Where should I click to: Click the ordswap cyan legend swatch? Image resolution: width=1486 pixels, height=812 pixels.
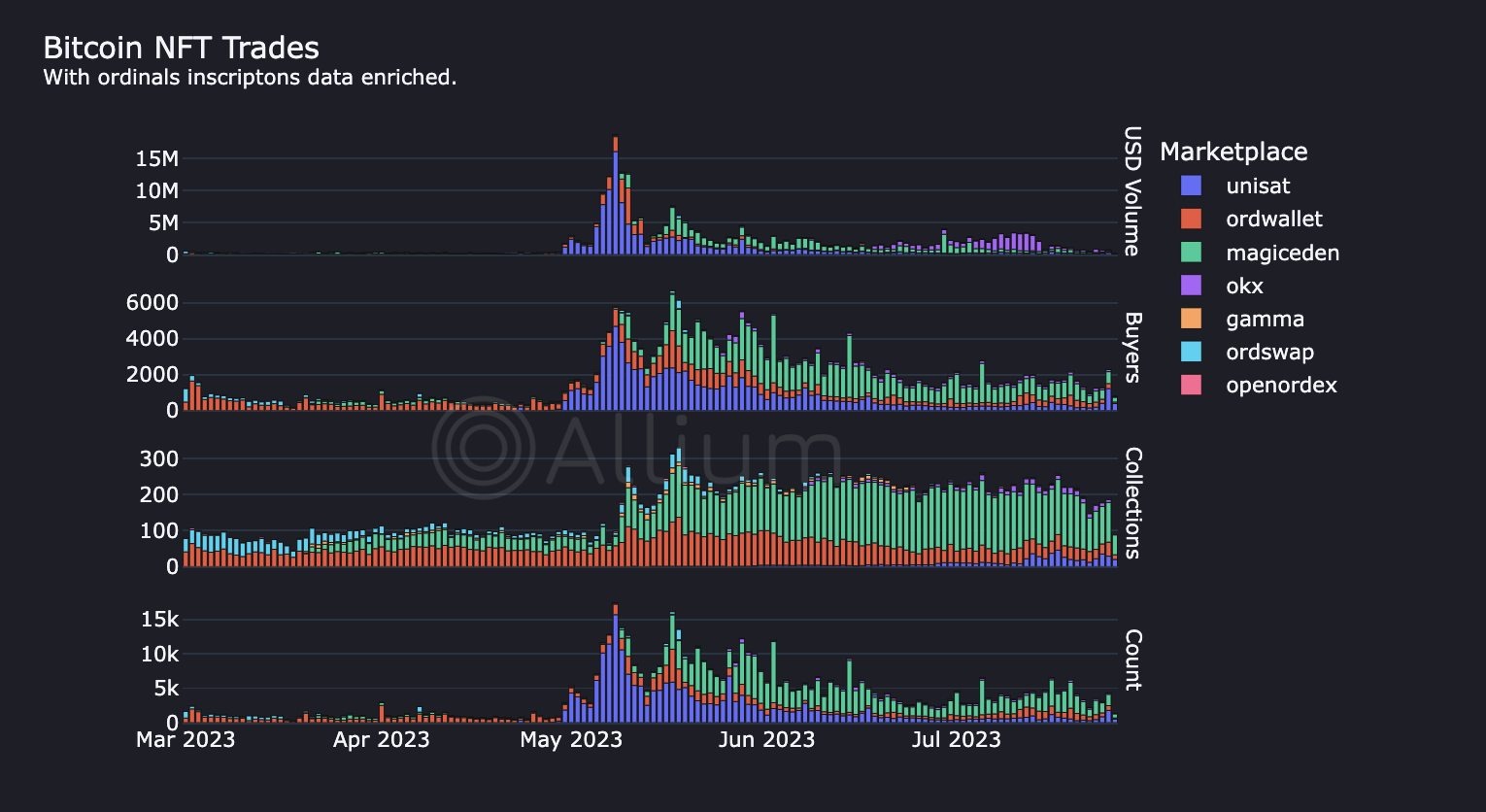[x=1191, y=352]
